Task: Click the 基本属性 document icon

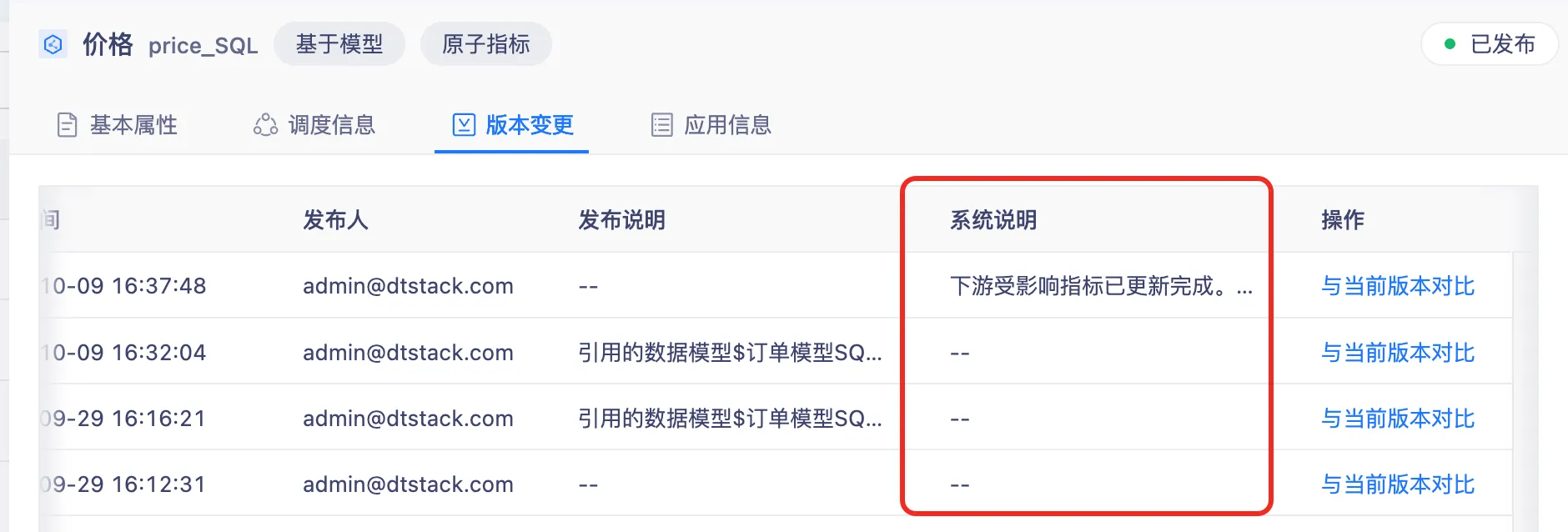Action: point(67,125)
